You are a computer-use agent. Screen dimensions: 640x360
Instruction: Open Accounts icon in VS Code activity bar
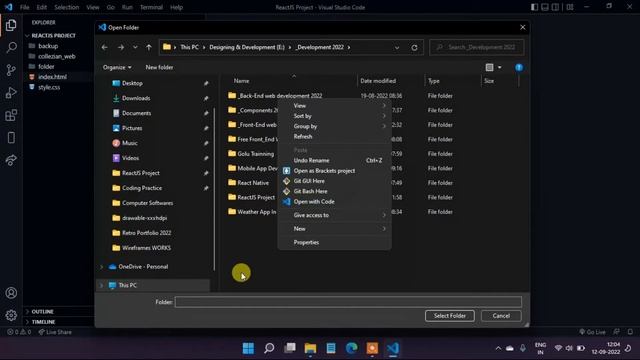[11, 293]
